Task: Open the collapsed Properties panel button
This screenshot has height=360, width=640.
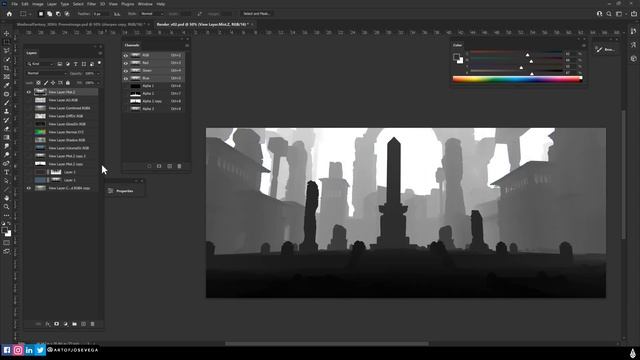Action: click(125, 191)
